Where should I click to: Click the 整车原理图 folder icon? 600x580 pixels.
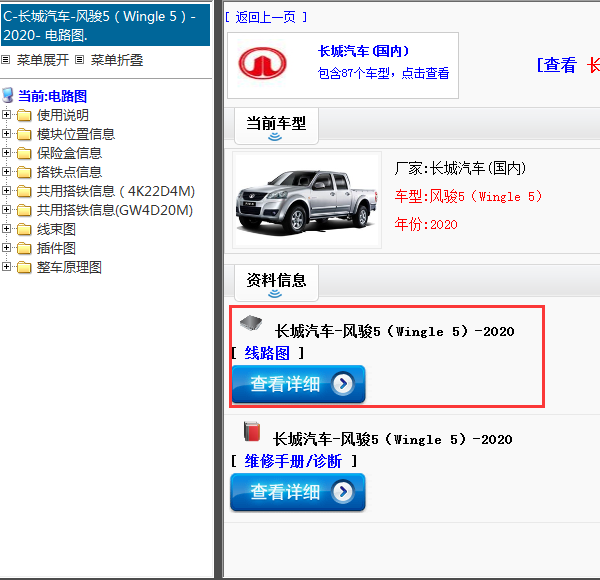tap(24, 267)
